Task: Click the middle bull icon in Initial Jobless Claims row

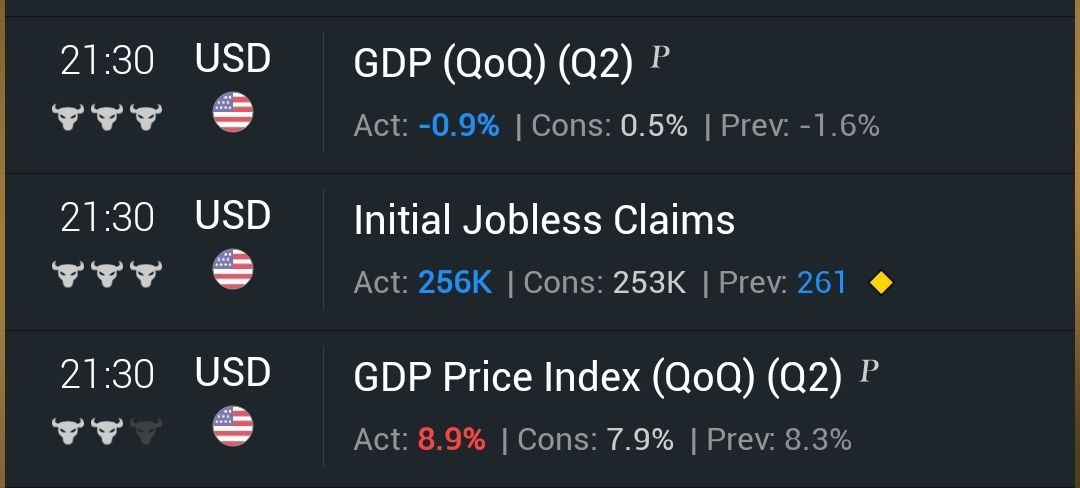Action: pos(107,274)
